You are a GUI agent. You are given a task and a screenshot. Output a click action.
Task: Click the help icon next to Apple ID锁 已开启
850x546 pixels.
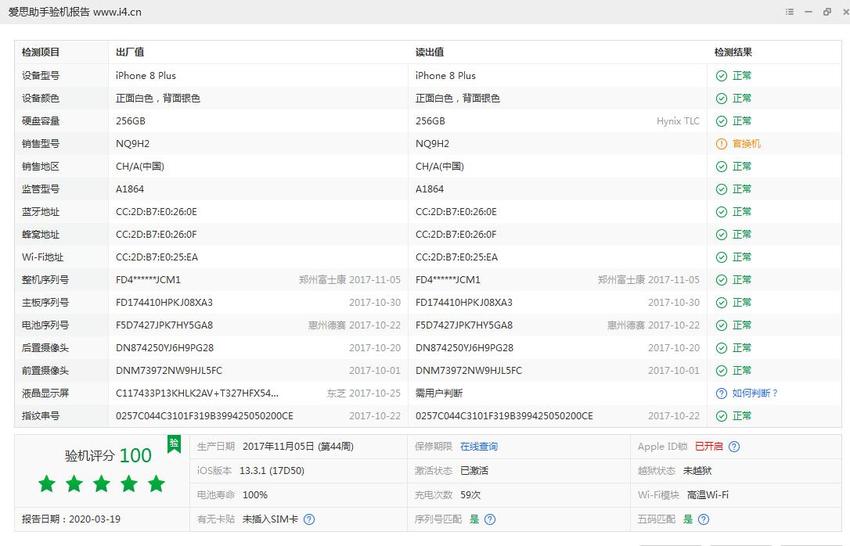click(x=734, y=447)
